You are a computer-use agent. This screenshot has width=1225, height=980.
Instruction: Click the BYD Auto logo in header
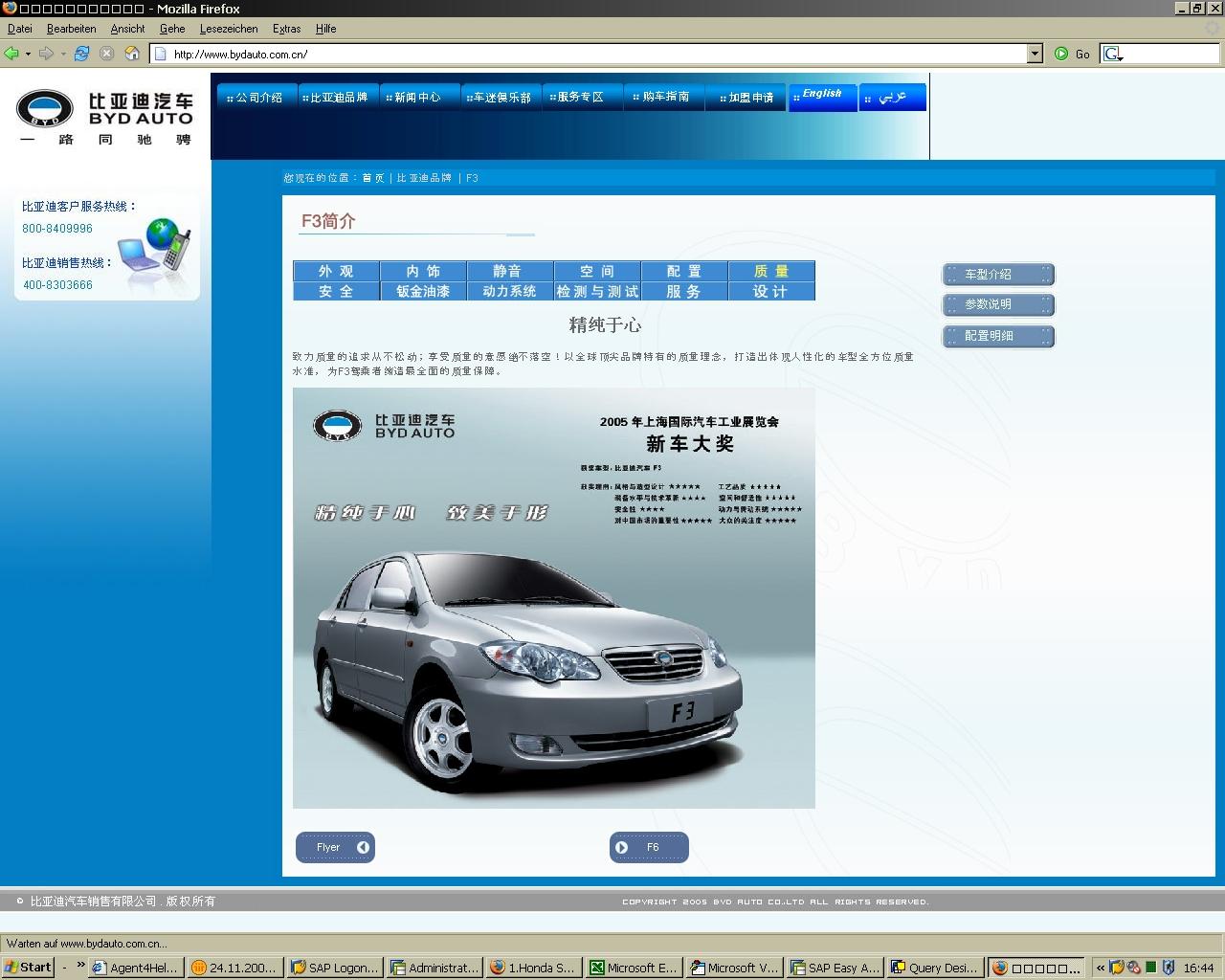coord(104,118)
